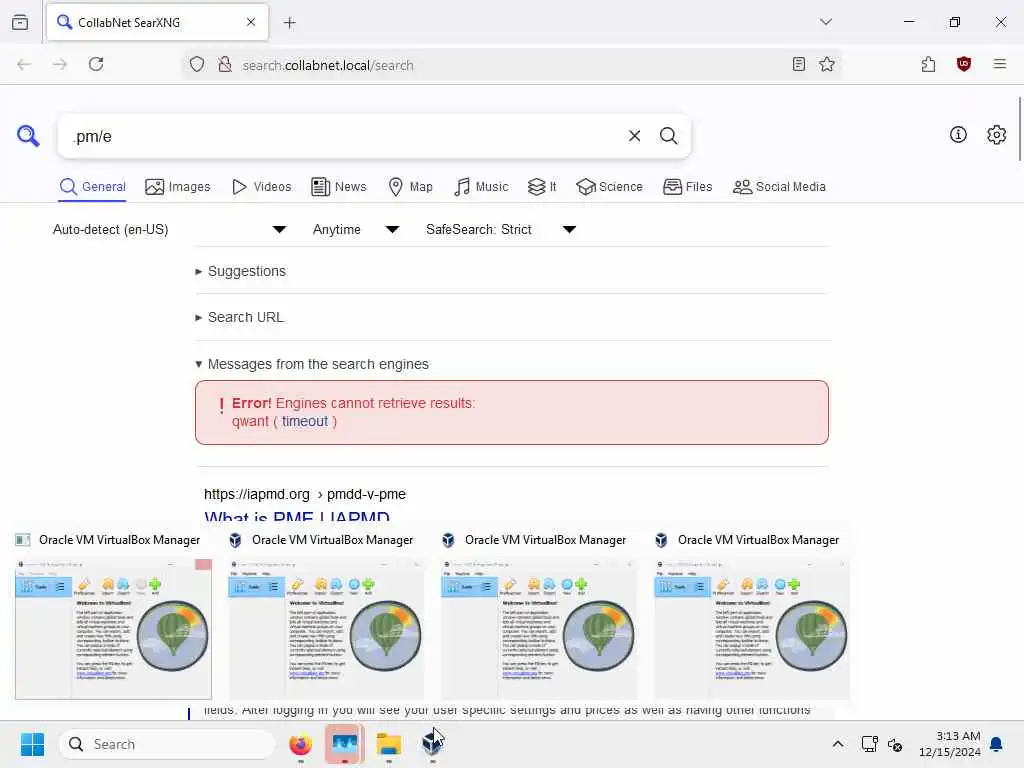Viewport: 1024px width, 768px height.
Task: Show hidden system tray icons
Action: (x=838, y=744)
